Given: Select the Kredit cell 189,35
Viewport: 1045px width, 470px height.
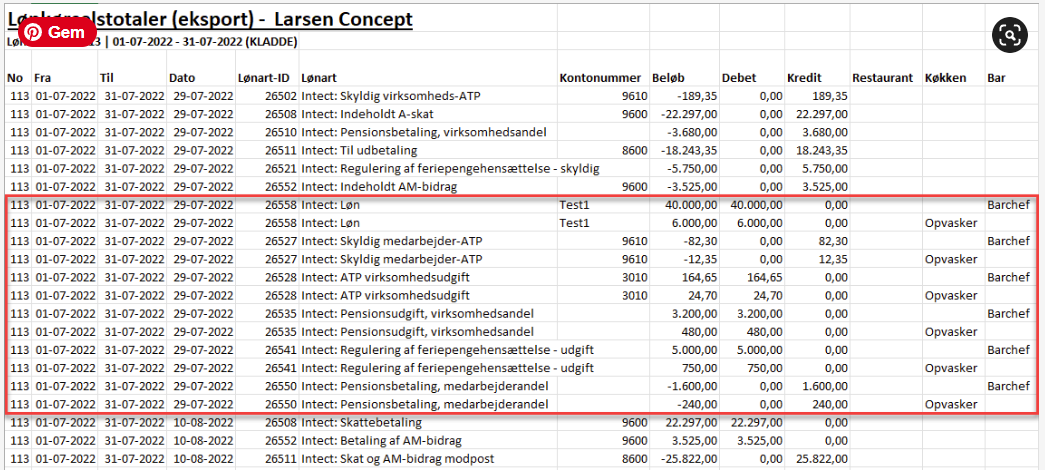Looking at the screenshot, I should click(830, 96).
